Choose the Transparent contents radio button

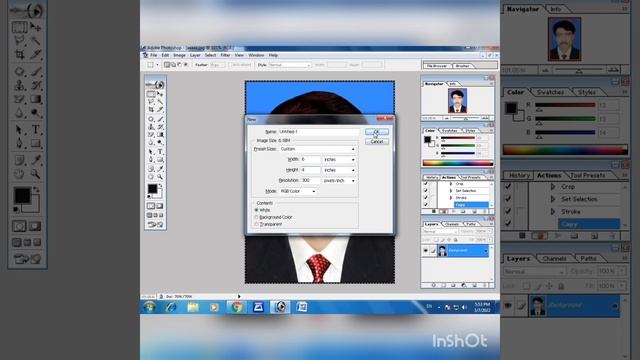click(257, 224)
